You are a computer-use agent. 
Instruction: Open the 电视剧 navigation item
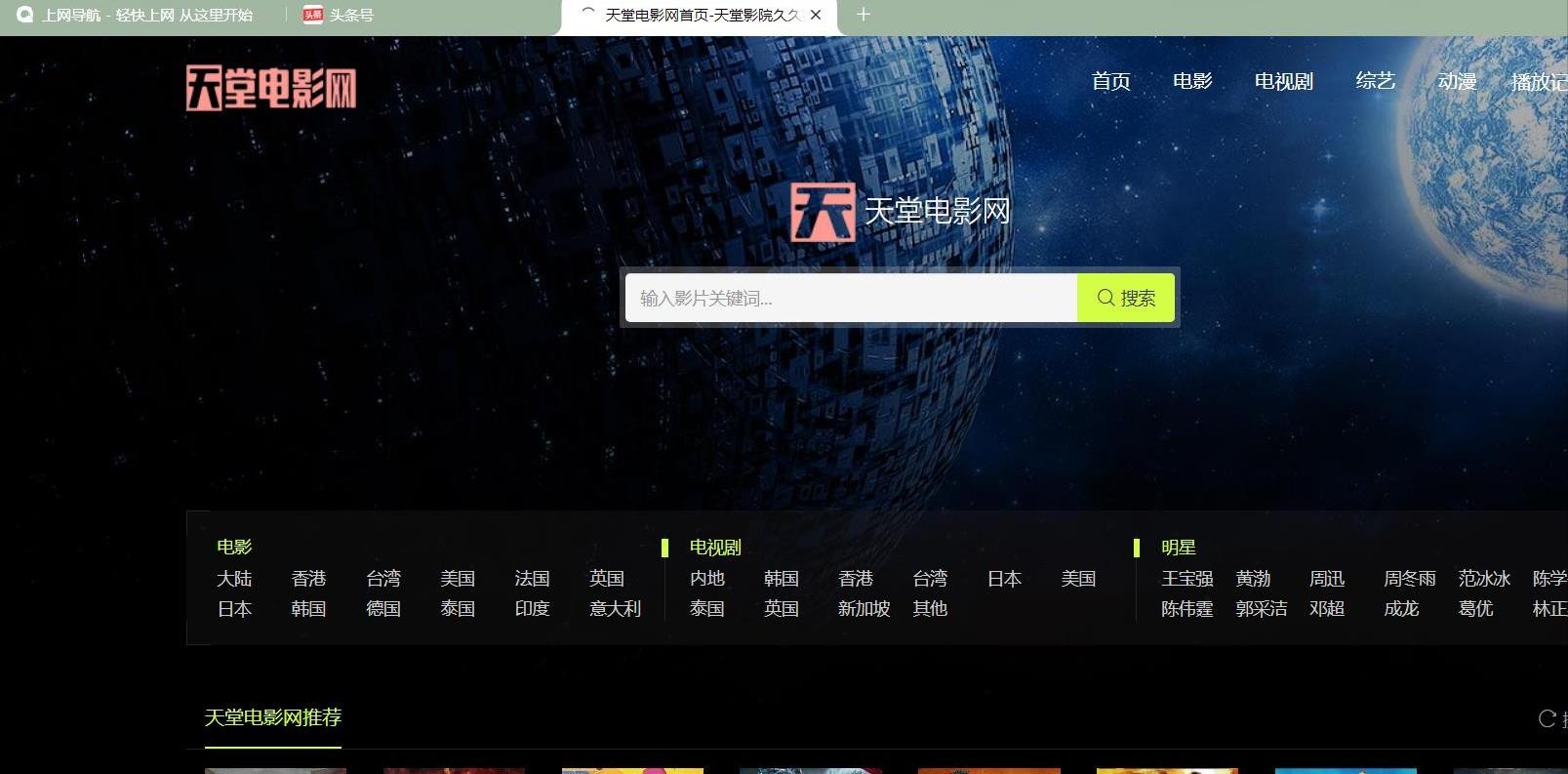point(1283,81)
